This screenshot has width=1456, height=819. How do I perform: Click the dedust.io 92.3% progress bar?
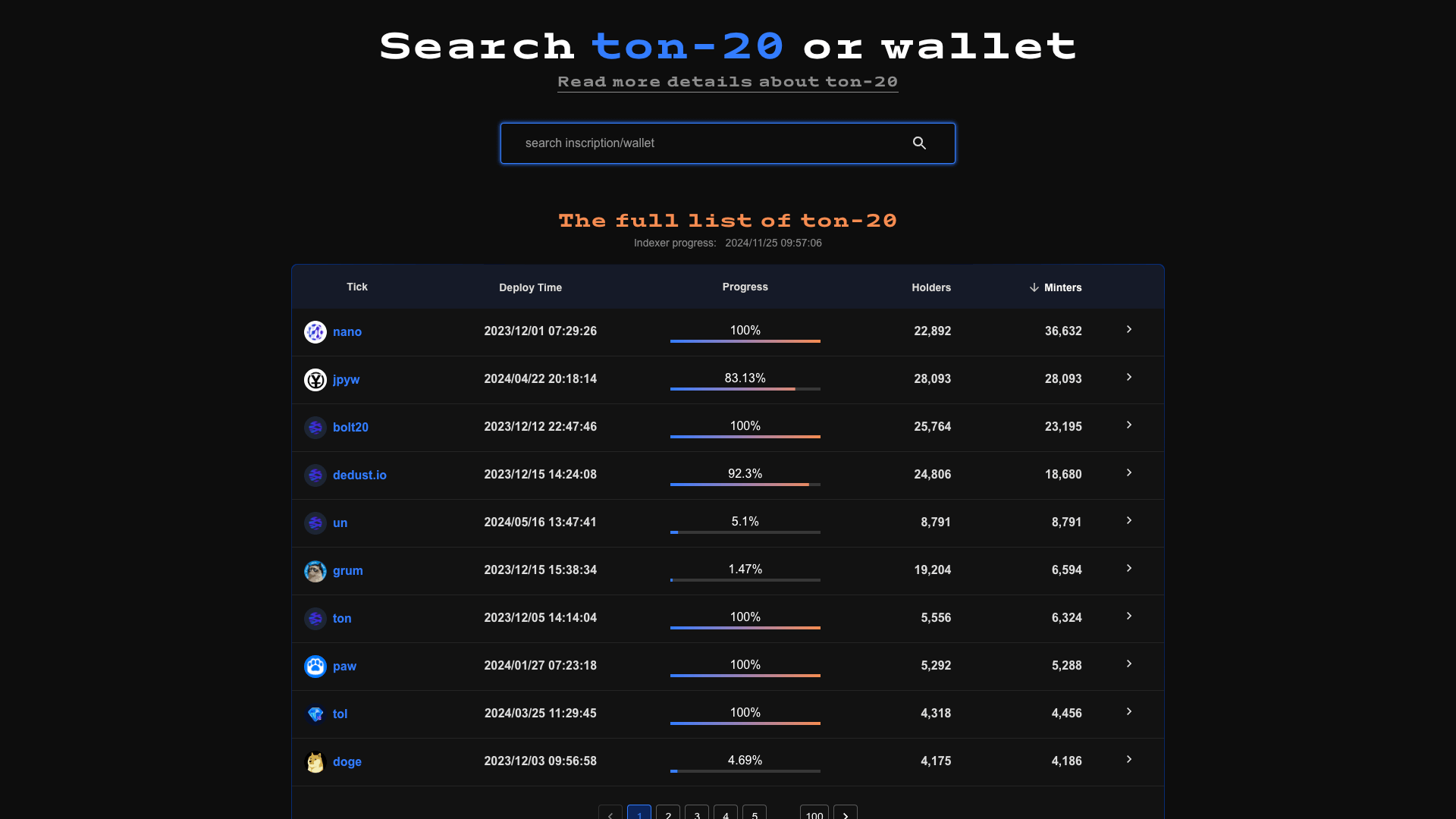[x=745, y=485]
